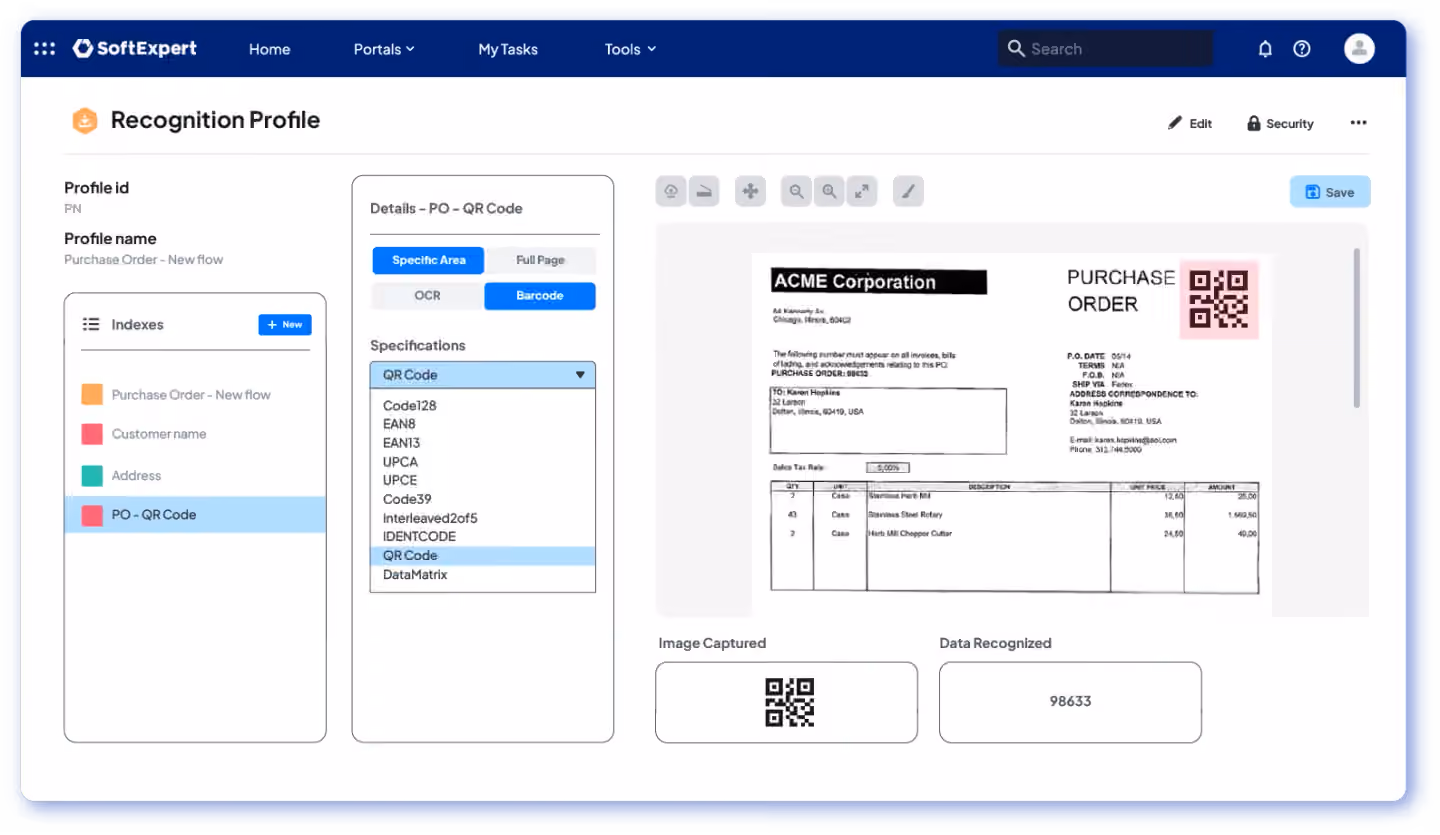The width and height of the screenshot is (1440, 835).
Task: Expand the Tools menu
Action: pyautogui.click(x=630, y=49)
